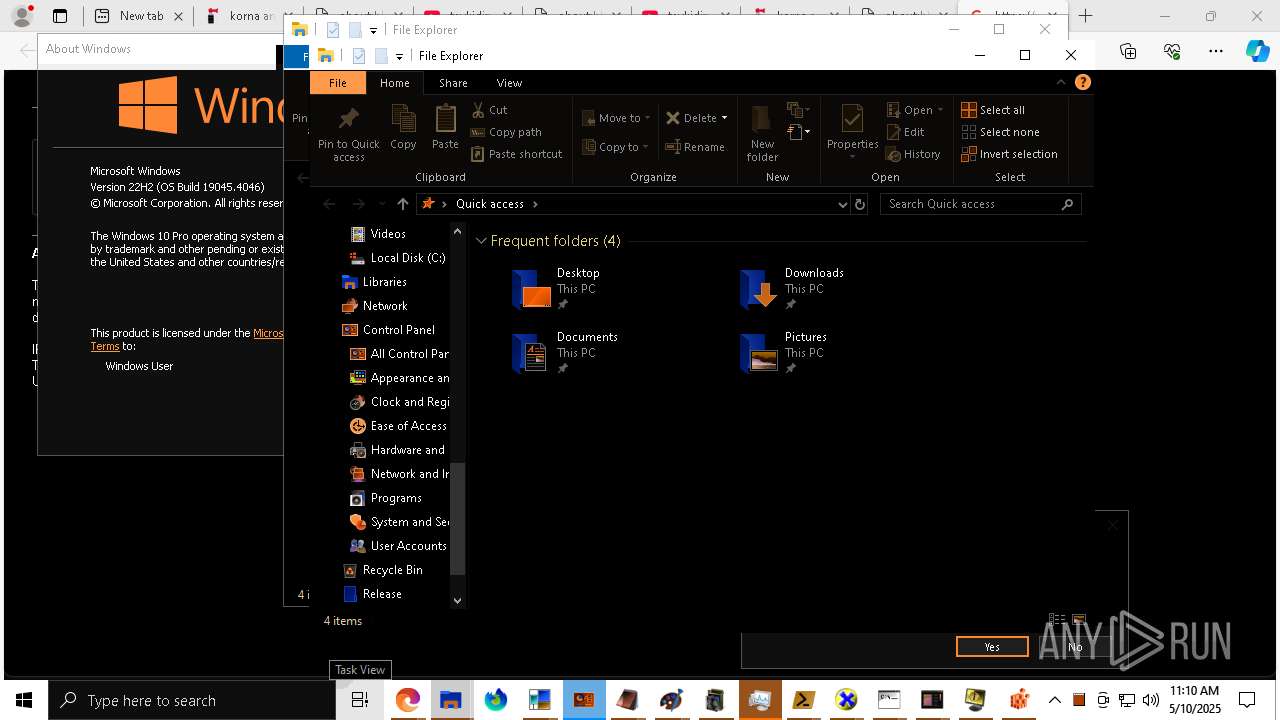
Task: Click Invert selection in ribbon
Action: pos(1010,154)
